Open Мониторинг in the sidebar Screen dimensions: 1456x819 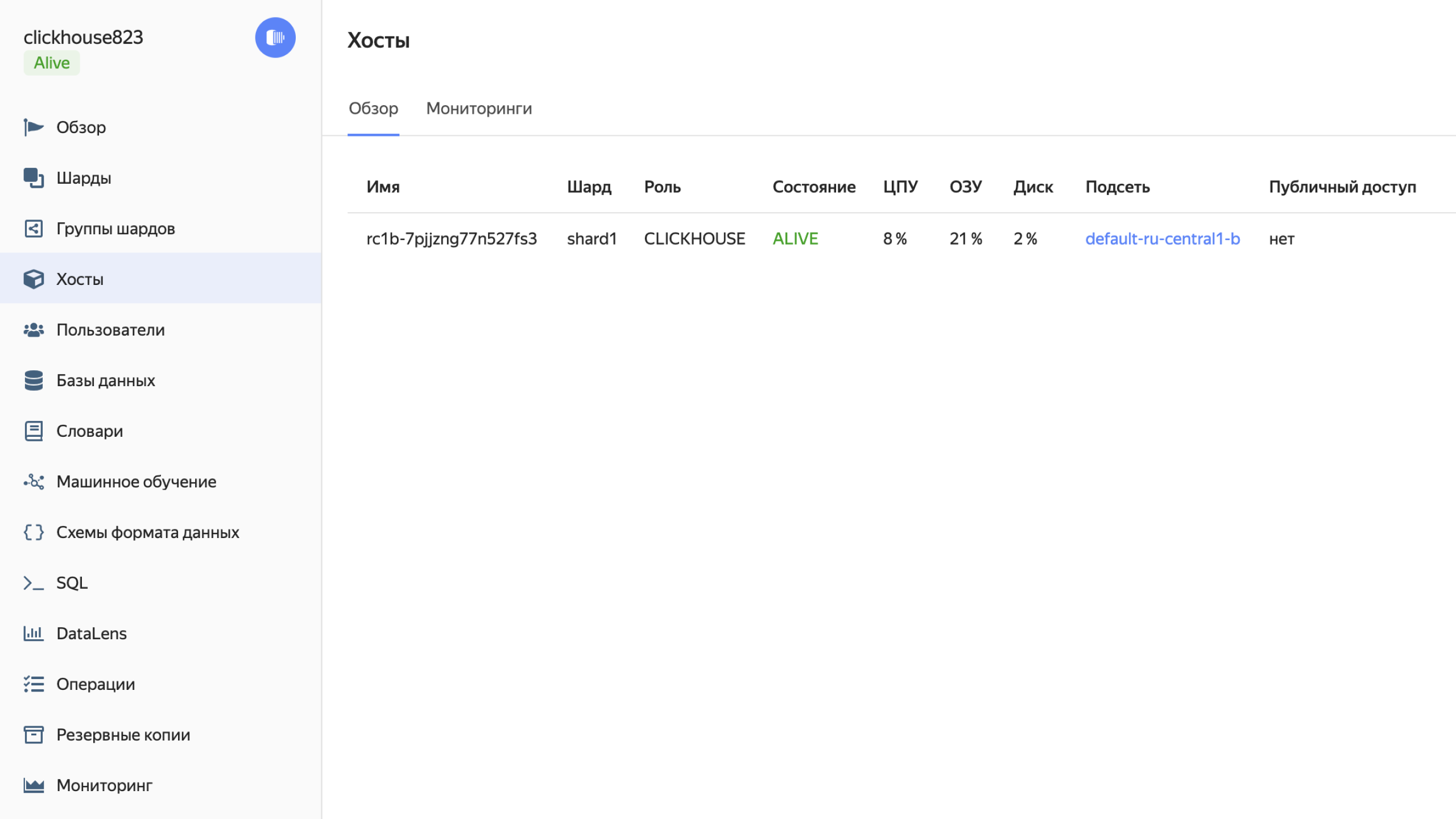click(160, 785)
